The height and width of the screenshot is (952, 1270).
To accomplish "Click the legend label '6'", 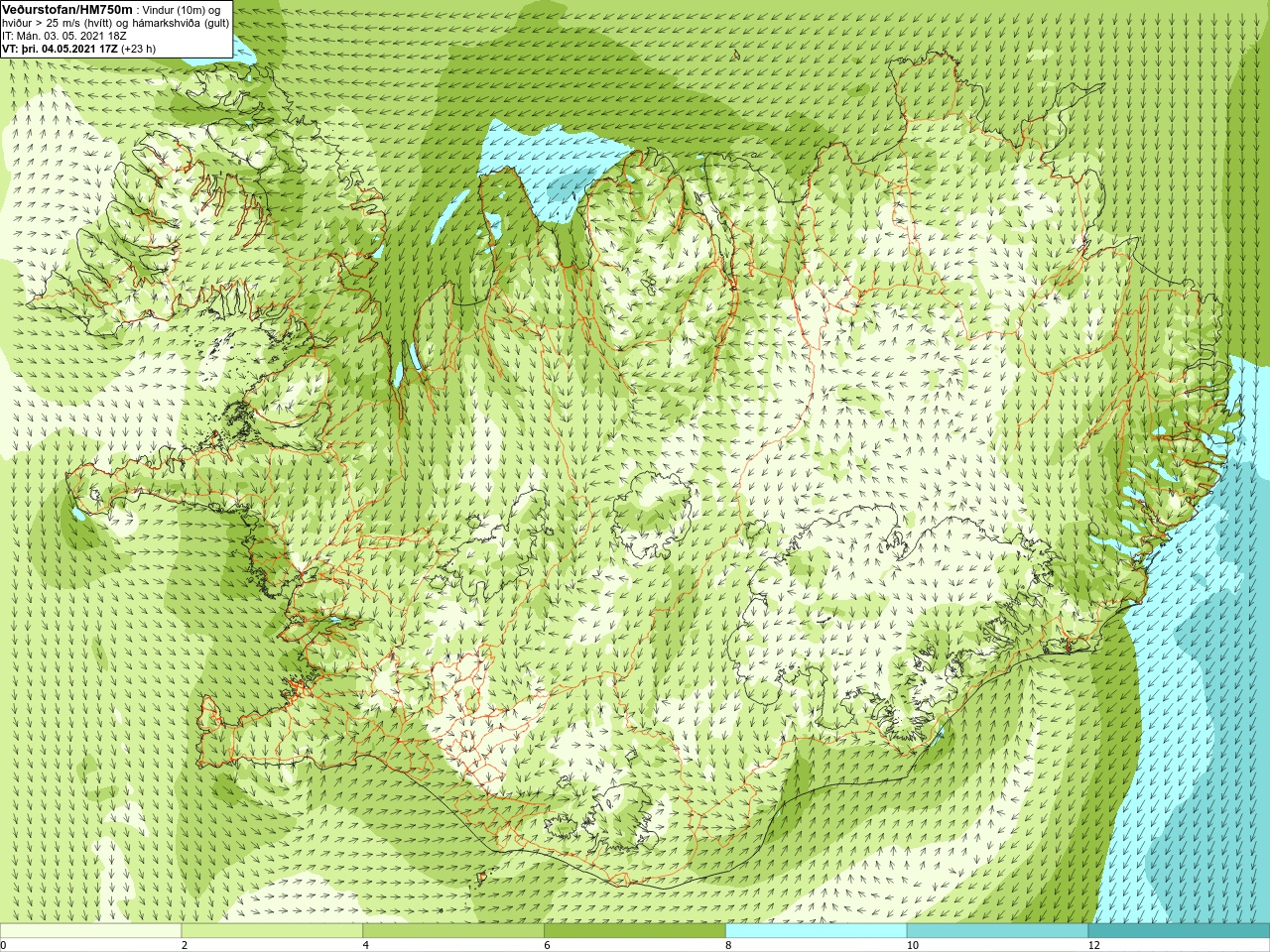I will [548, 946].
